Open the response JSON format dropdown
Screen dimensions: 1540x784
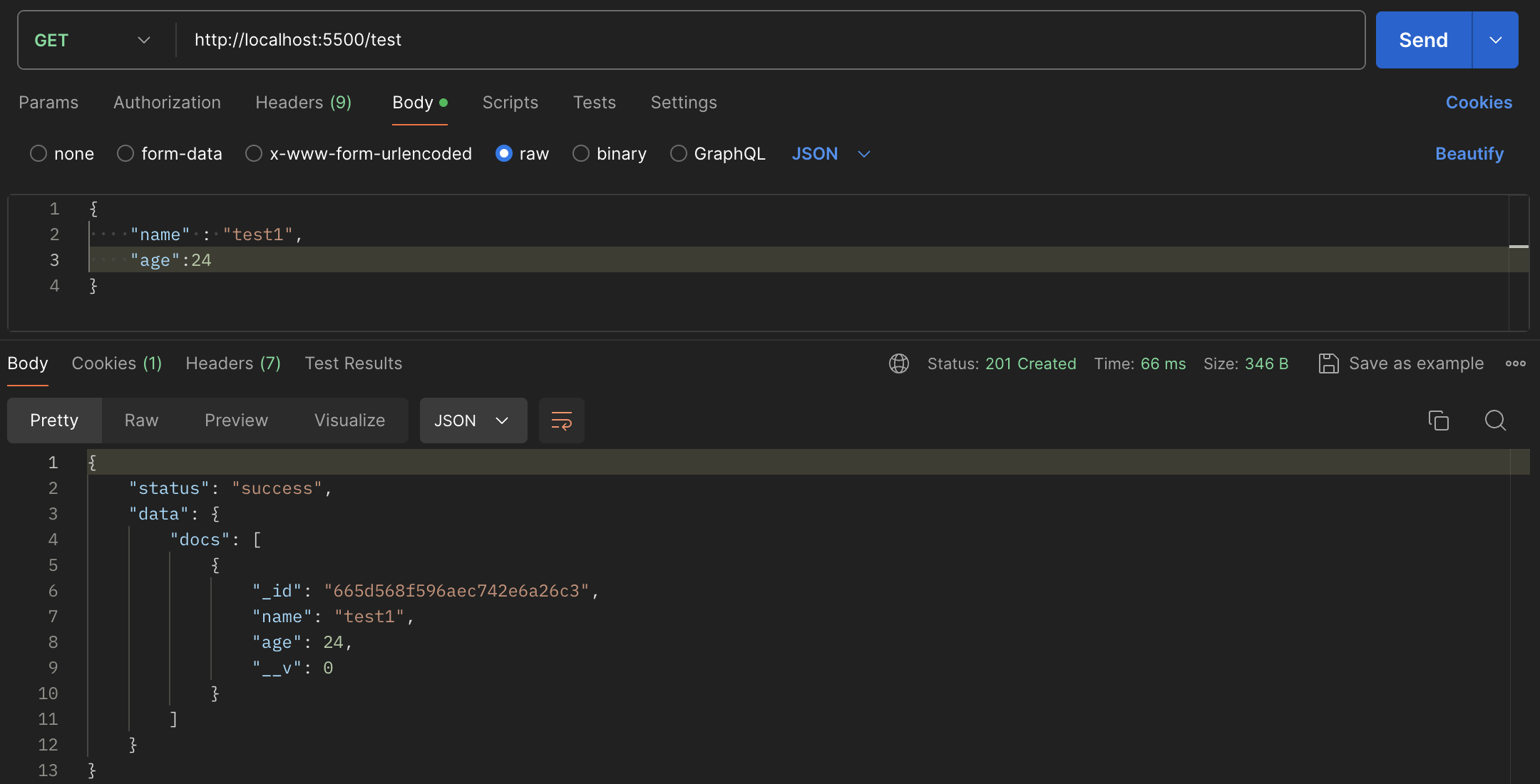tap(473, 421)
